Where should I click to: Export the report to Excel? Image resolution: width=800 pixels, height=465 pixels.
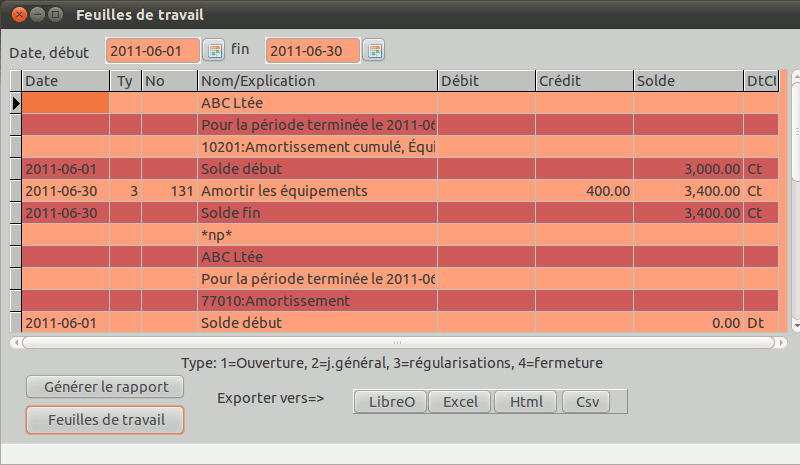(x=460, y=401)
